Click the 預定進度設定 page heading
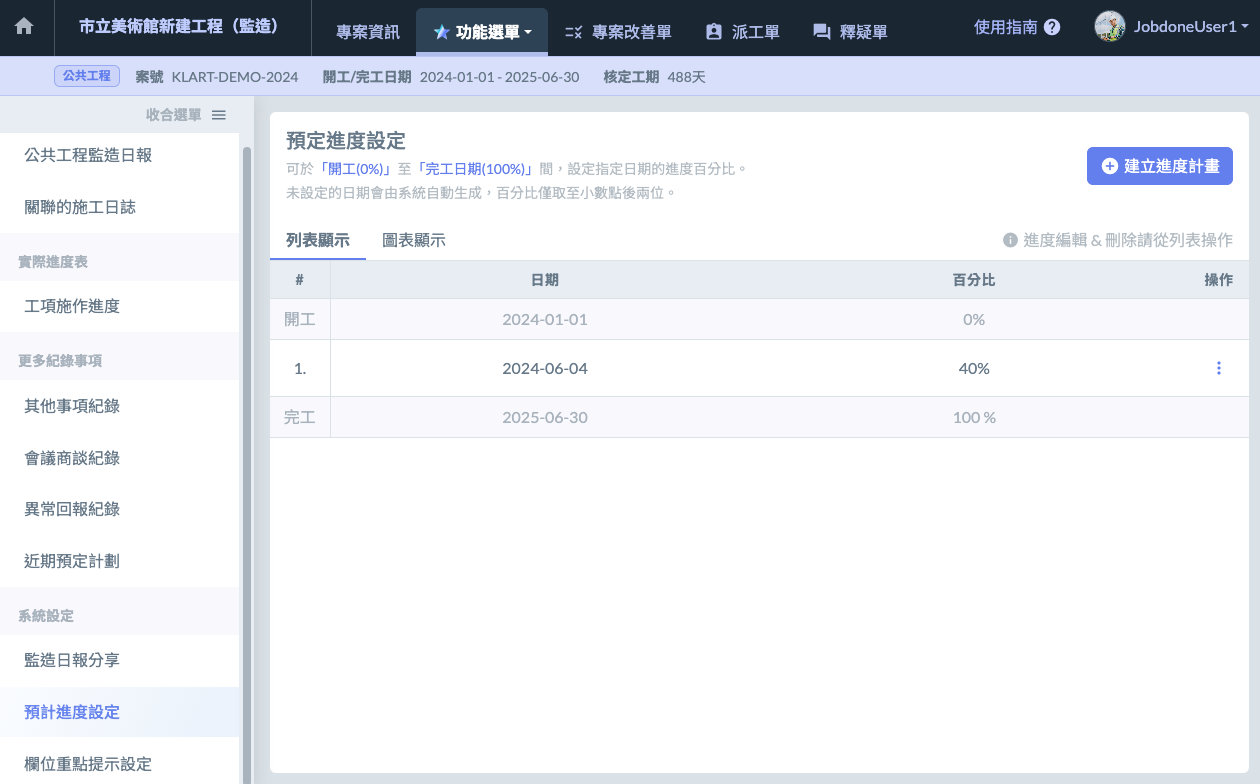The width and height of the screenshot is (1260, 784). pyautogui.click(x=346, y=140)
